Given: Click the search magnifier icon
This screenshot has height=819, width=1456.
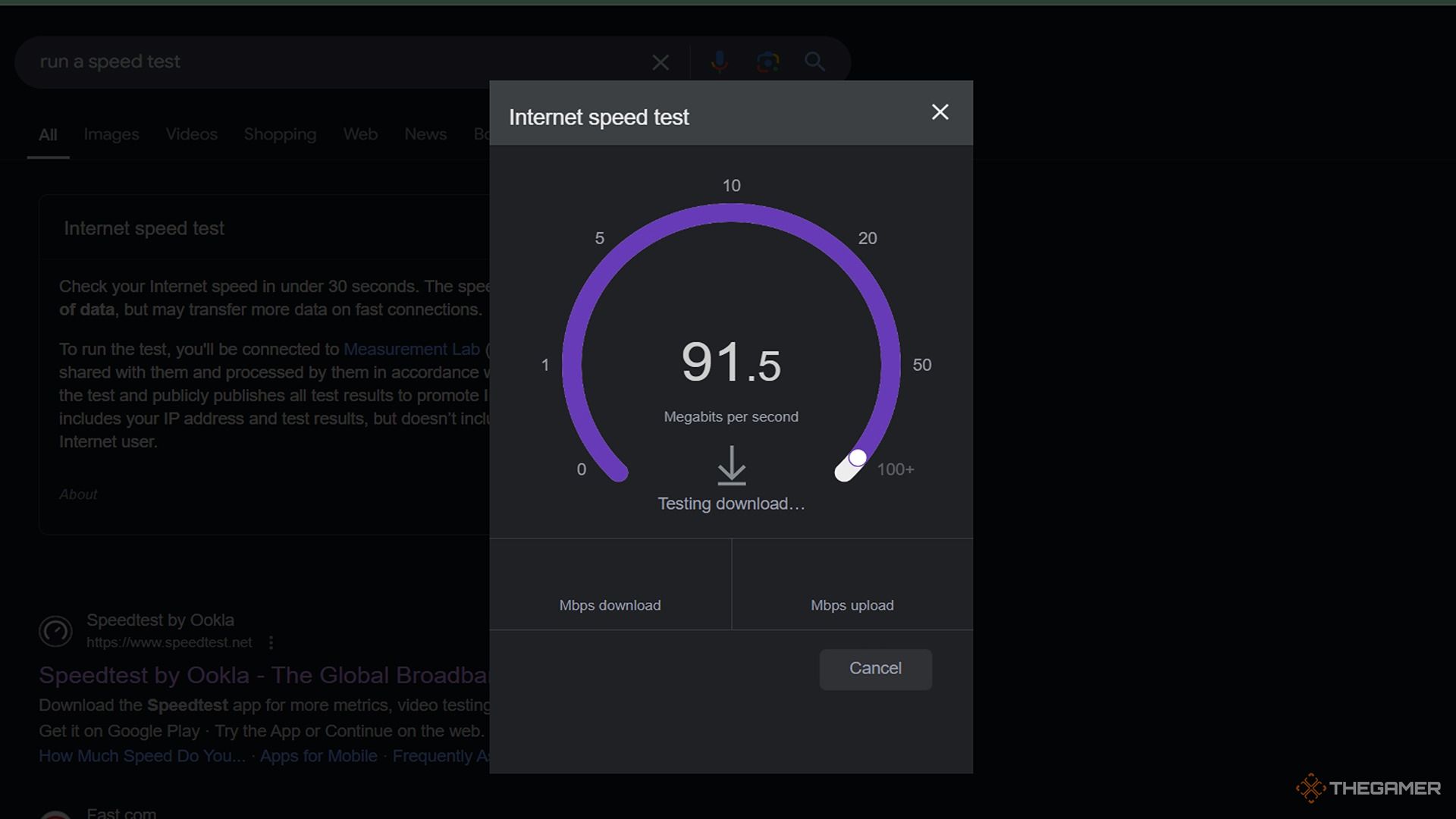Looking at the screenshot, I should 814,61.
